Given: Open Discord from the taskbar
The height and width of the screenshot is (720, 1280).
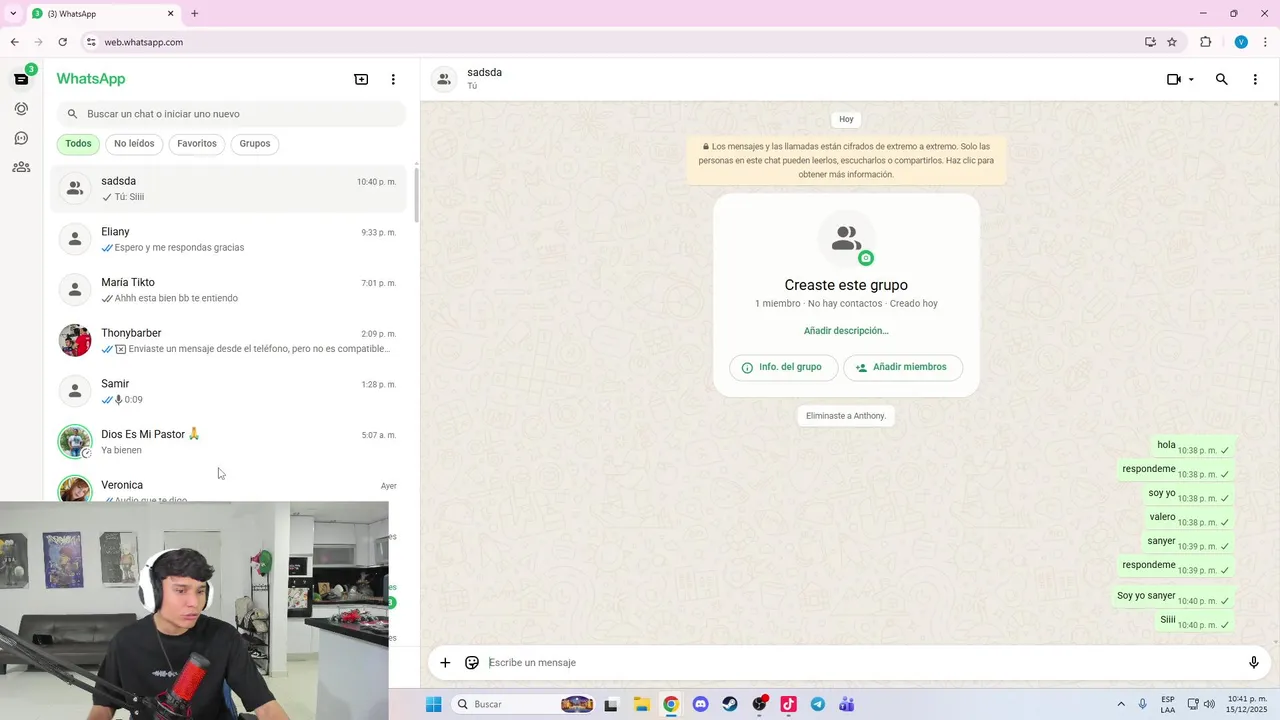Looking at the screenshot, I should pos(700,704).
